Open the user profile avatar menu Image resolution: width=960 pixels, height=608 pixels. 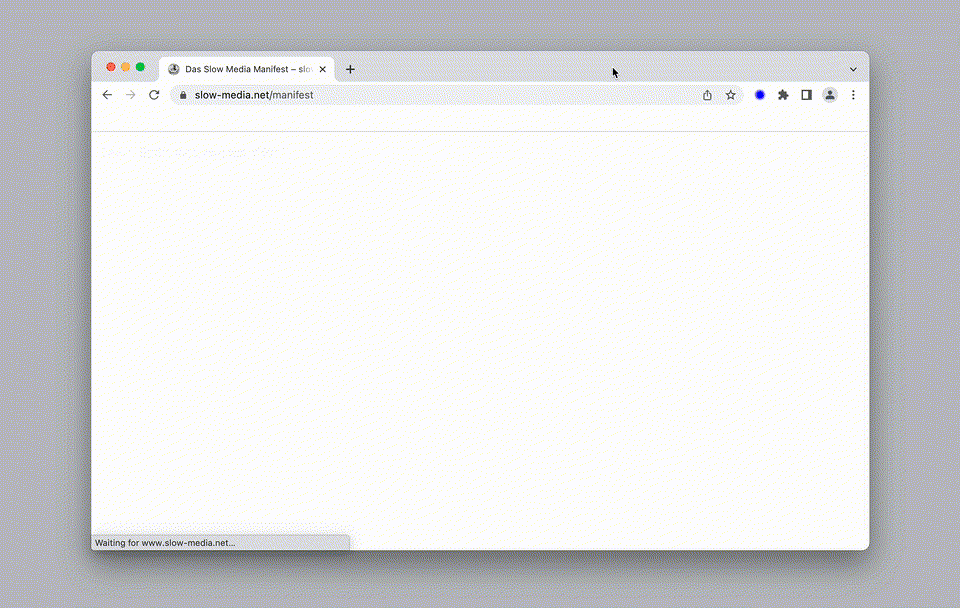pyautogui.click(x=830, y=95)
